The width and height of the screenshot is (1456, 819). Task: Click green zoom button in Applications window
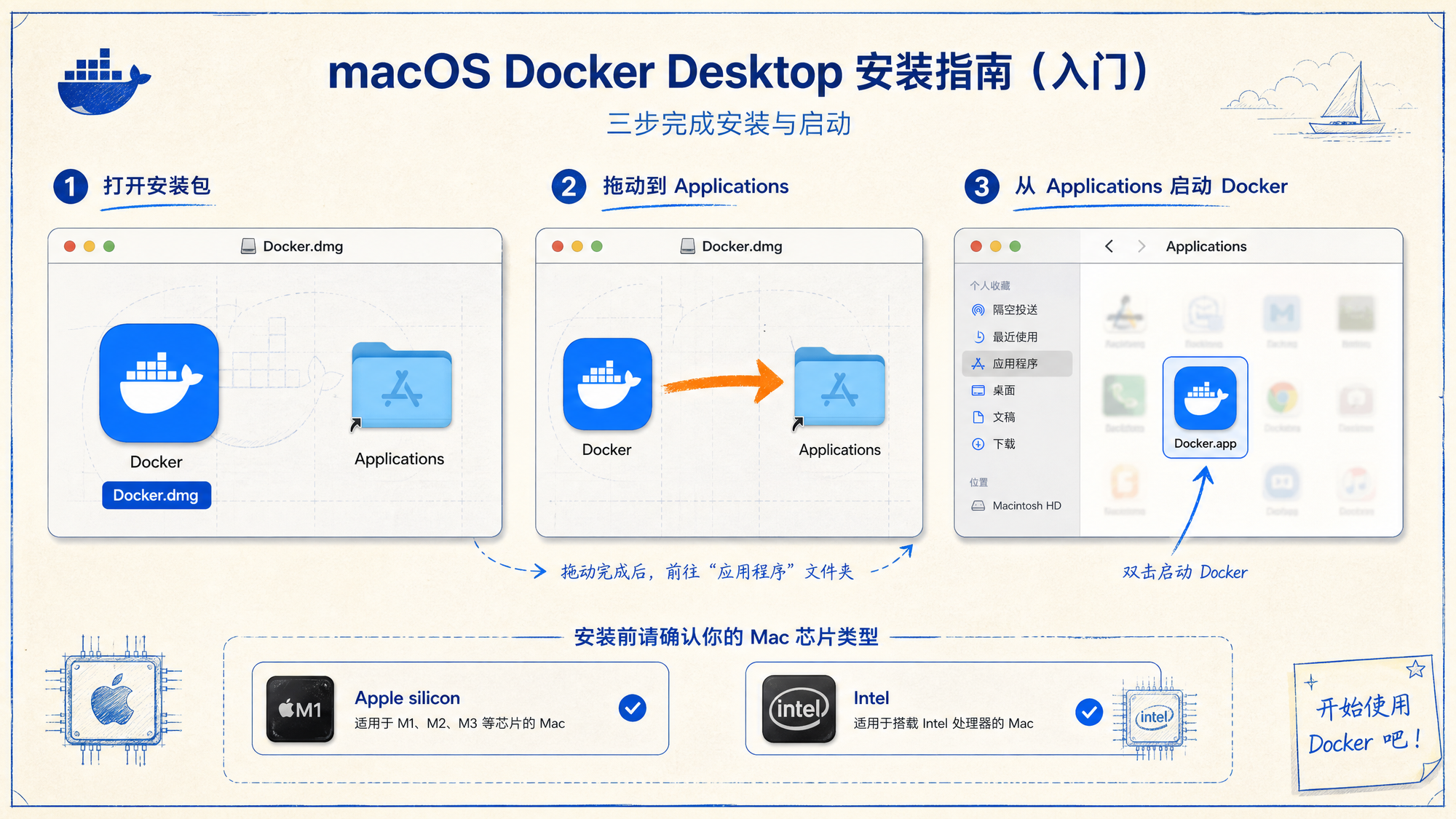click(x=1015, y=246)
